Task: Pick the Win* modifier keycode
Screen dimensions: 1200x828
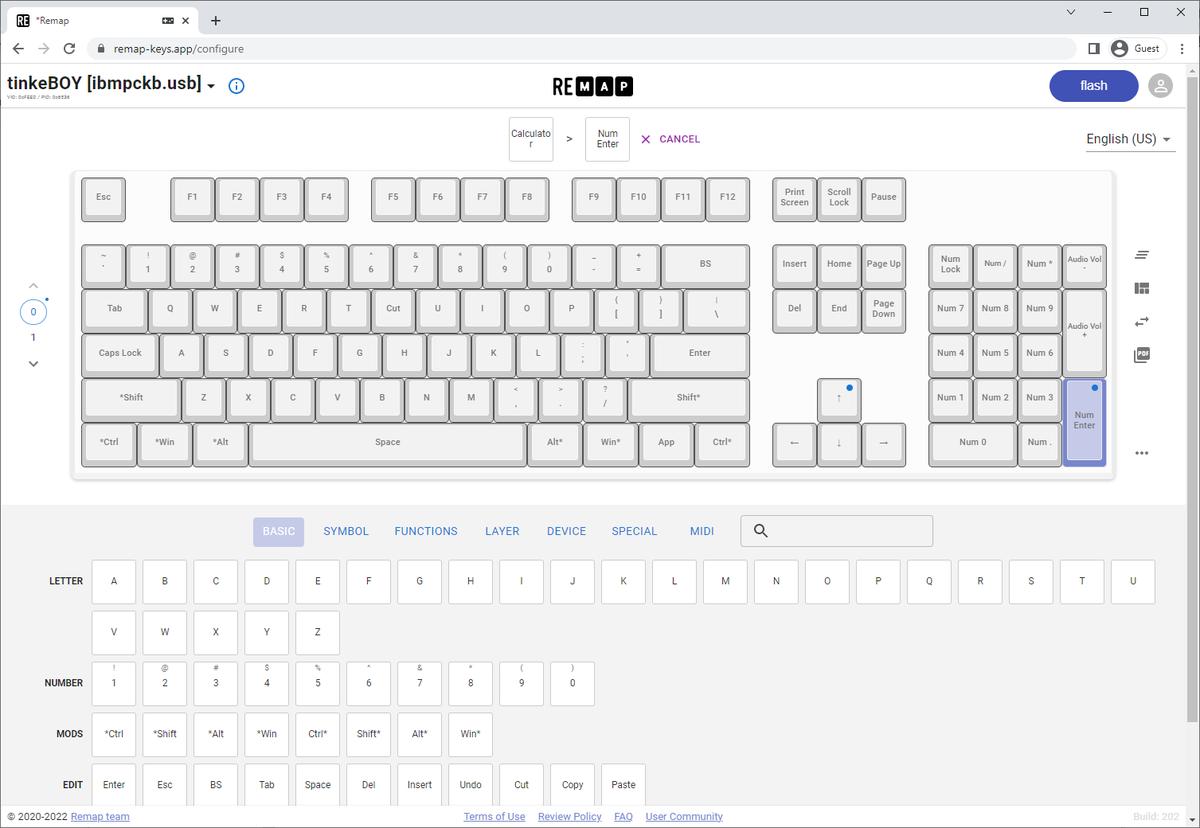Action: coord(470,734)
